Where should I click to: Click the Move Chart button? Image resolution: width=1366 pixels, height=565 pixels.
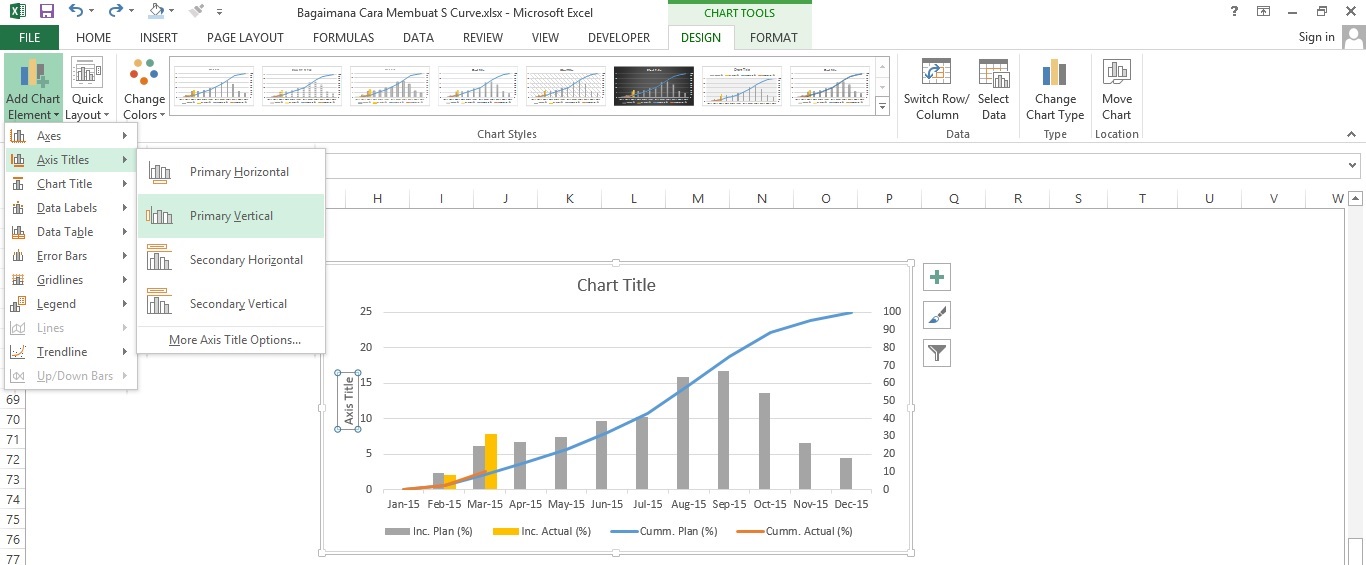coord(1116,88)
